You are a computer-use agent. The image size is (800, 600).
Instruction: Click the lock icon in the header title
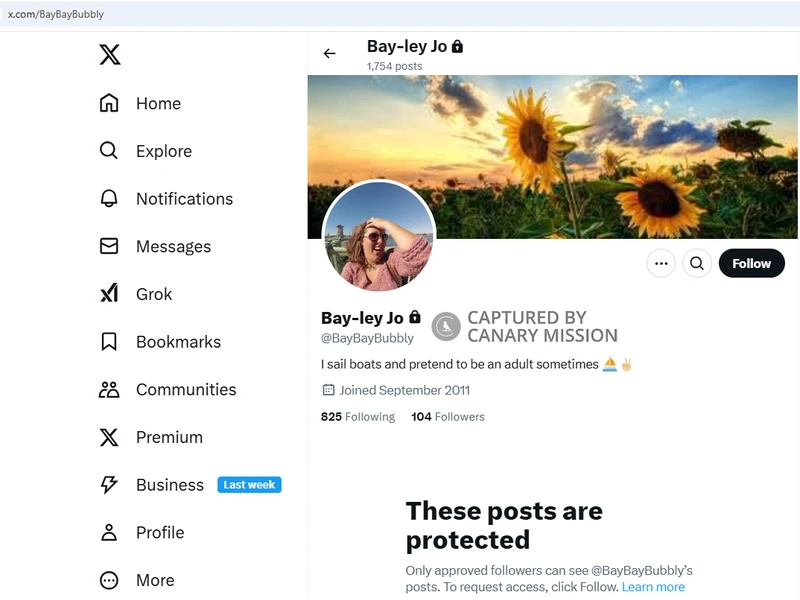tap(458, 46)
